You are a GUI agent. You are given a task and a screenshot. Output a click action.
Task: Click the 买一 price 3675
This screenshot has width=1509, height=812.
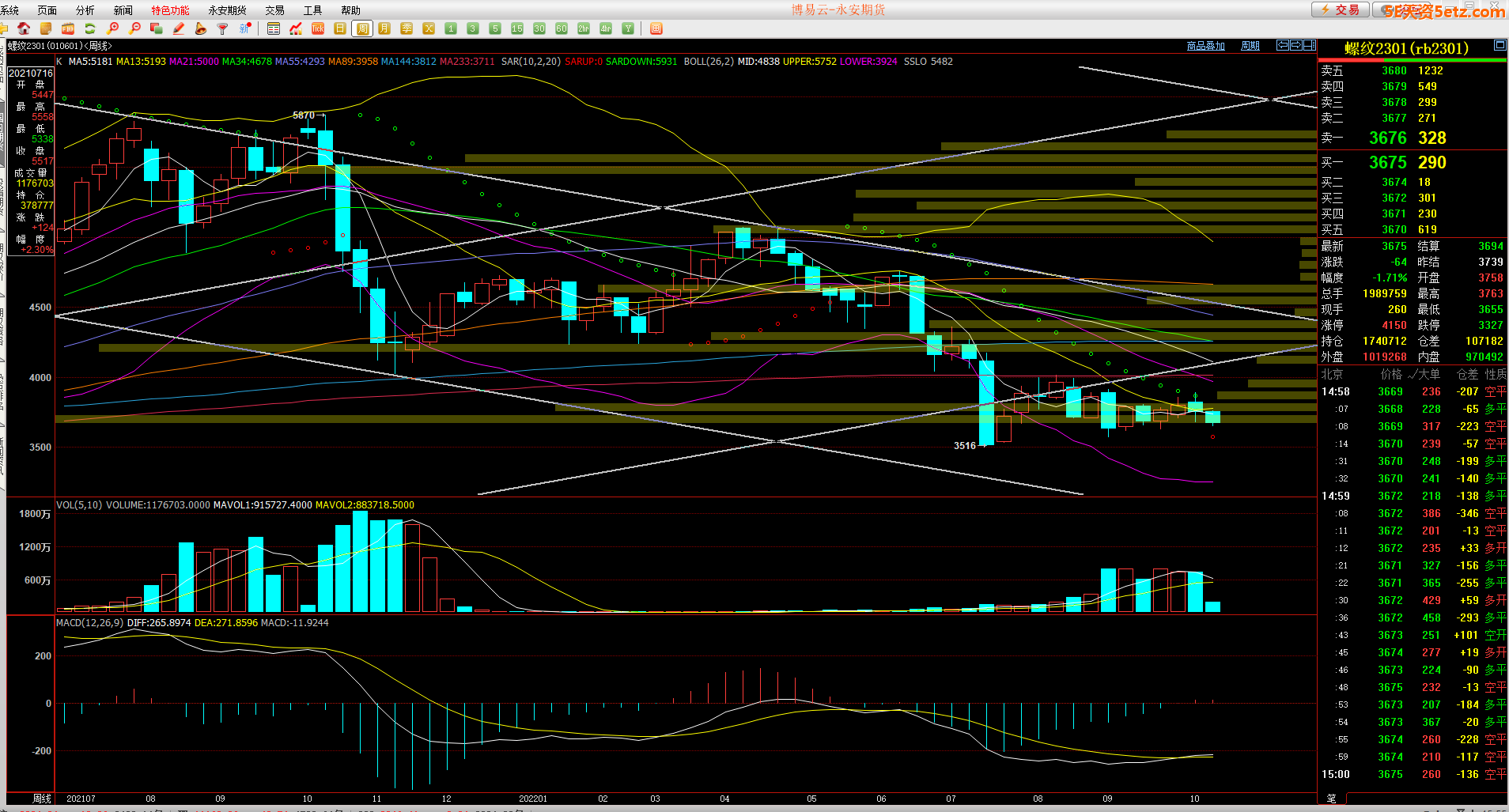click(x=1388, y=162)
